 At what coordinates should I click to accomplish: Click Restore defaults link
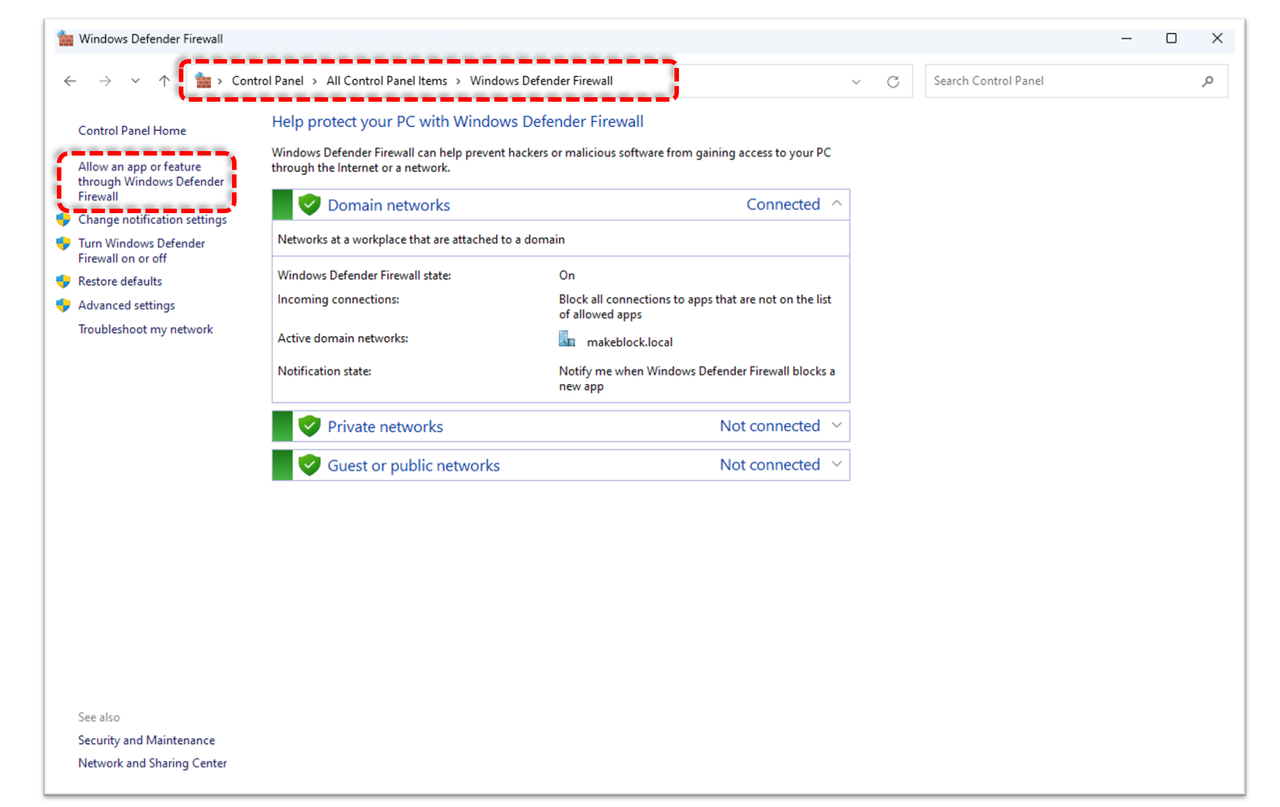pyautogui.click(x=120, y=282)
